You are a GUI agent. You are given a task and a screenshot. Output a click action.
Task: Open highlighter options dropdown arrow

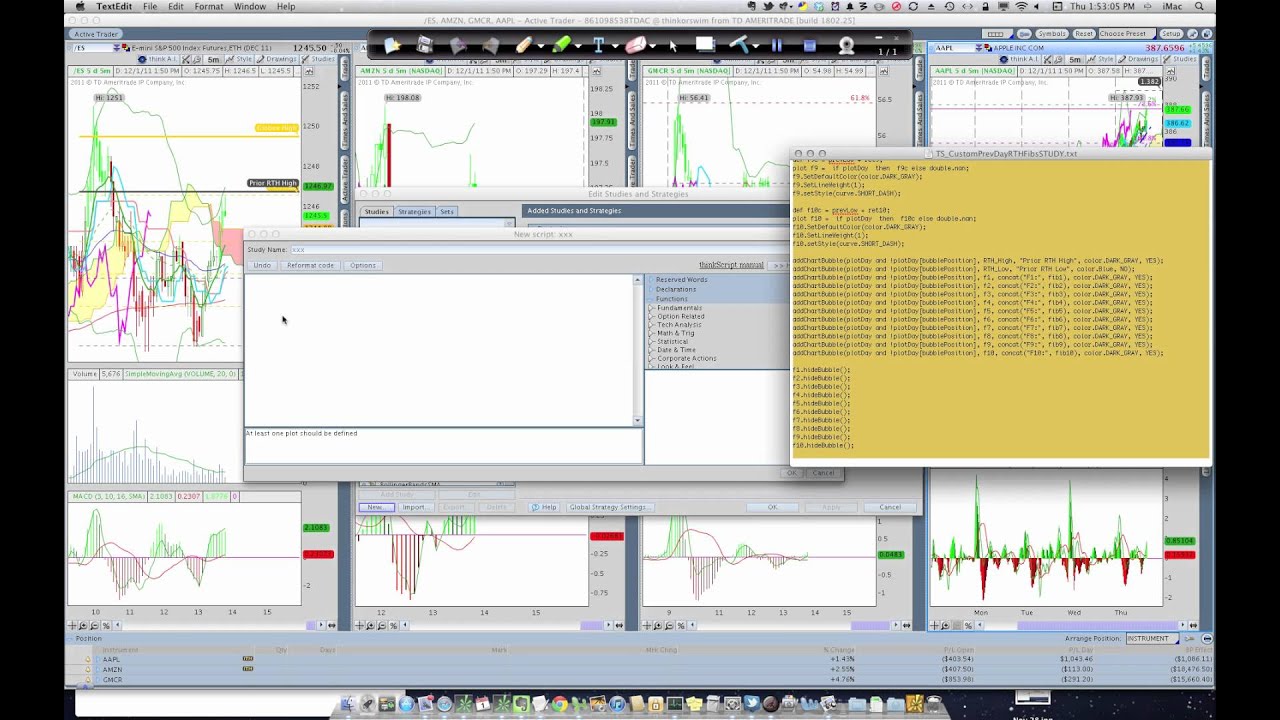(x=578, y=46)
